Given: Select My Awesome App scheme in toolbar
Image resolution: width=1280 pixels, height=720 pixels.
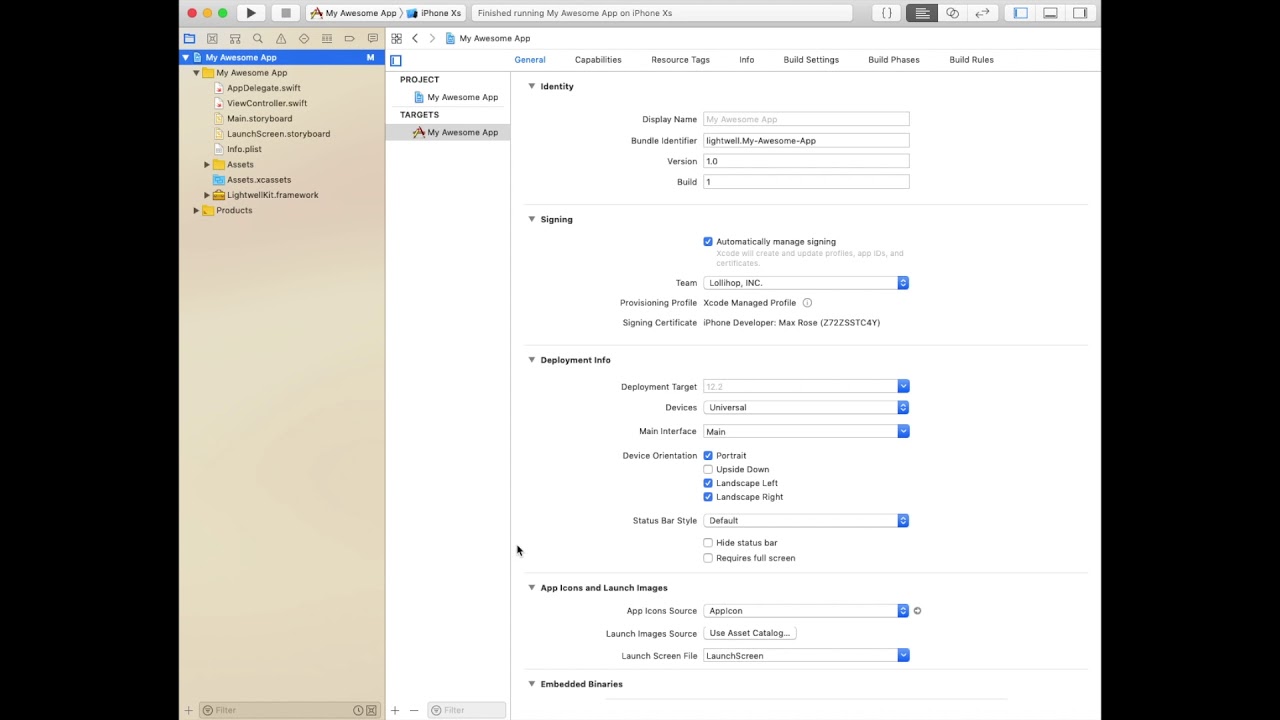Looking at the screenshot, I should click(354, 13).
